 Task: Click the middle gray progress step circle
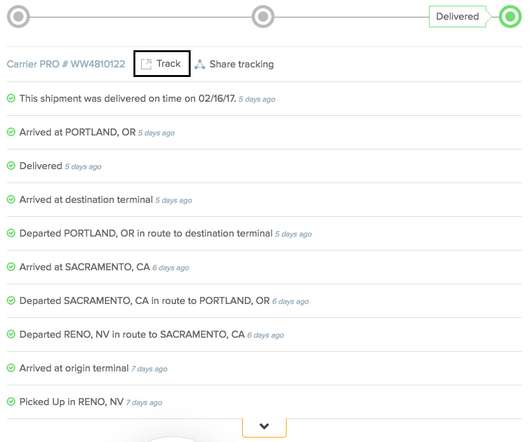263,16
